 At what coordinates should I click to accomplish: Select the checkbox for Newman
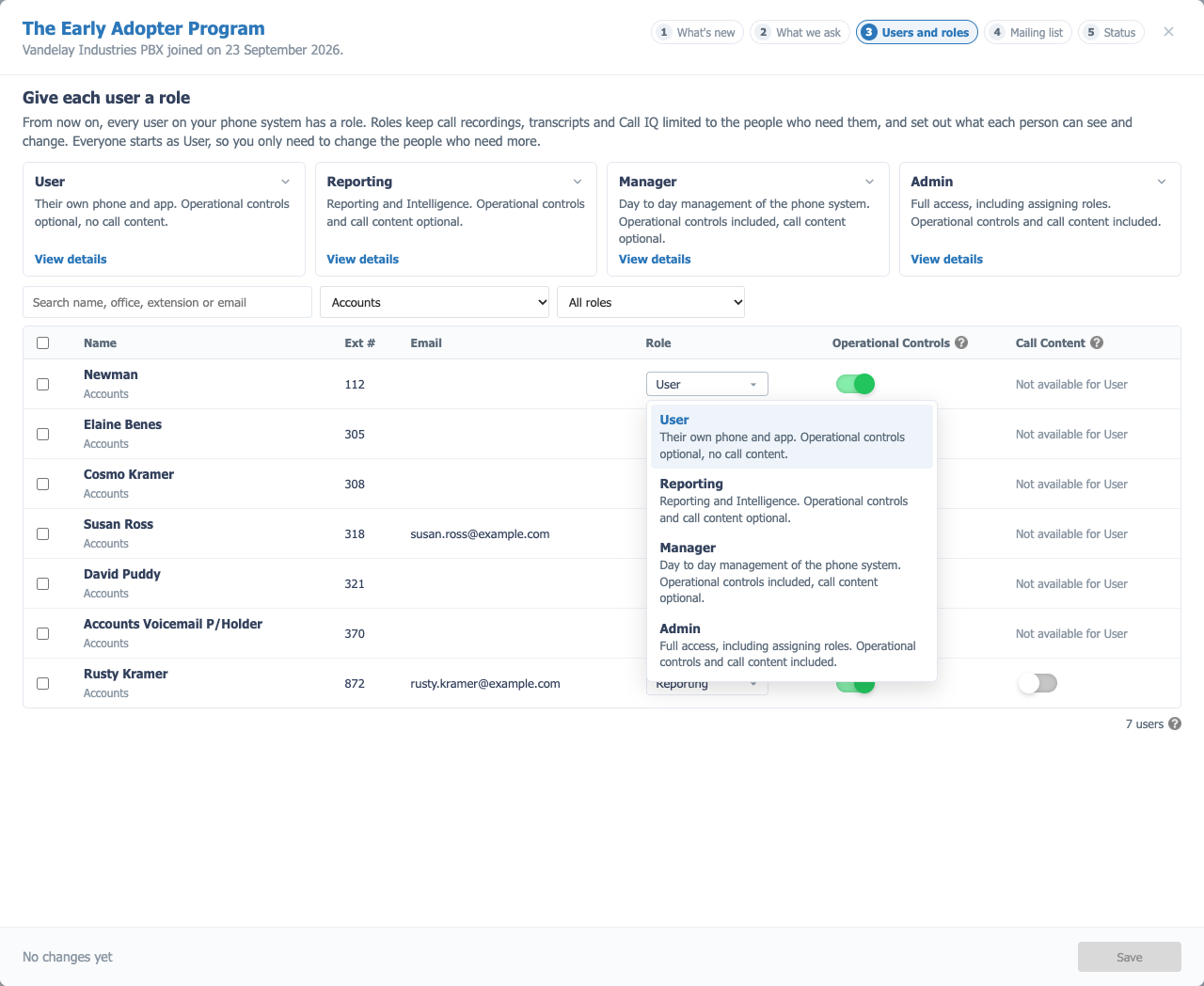42,384
